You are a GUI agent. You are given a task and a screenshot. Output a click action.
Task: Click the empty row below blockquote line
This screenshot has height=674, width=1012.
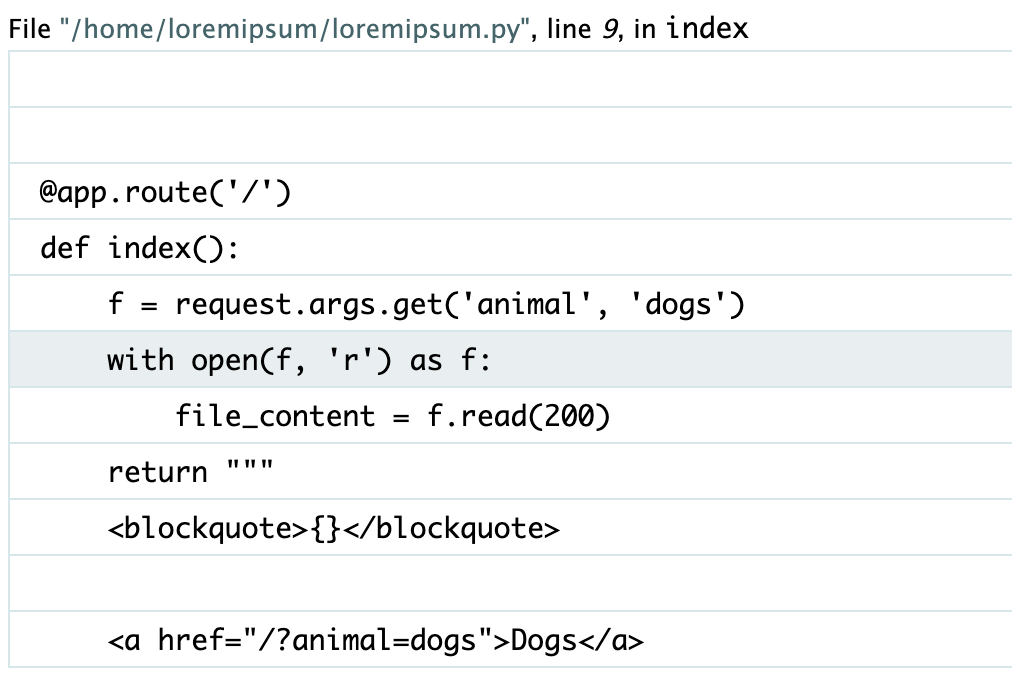(x=511, y=584)
